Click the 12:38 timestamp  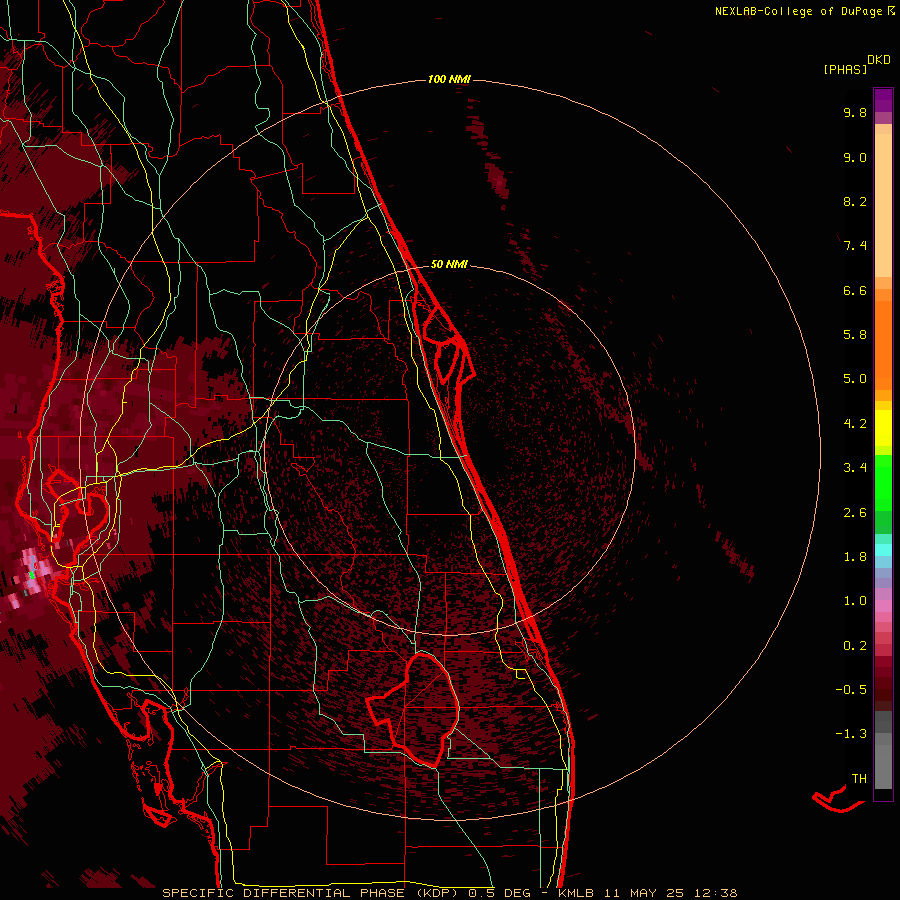[x=716, y=893]
